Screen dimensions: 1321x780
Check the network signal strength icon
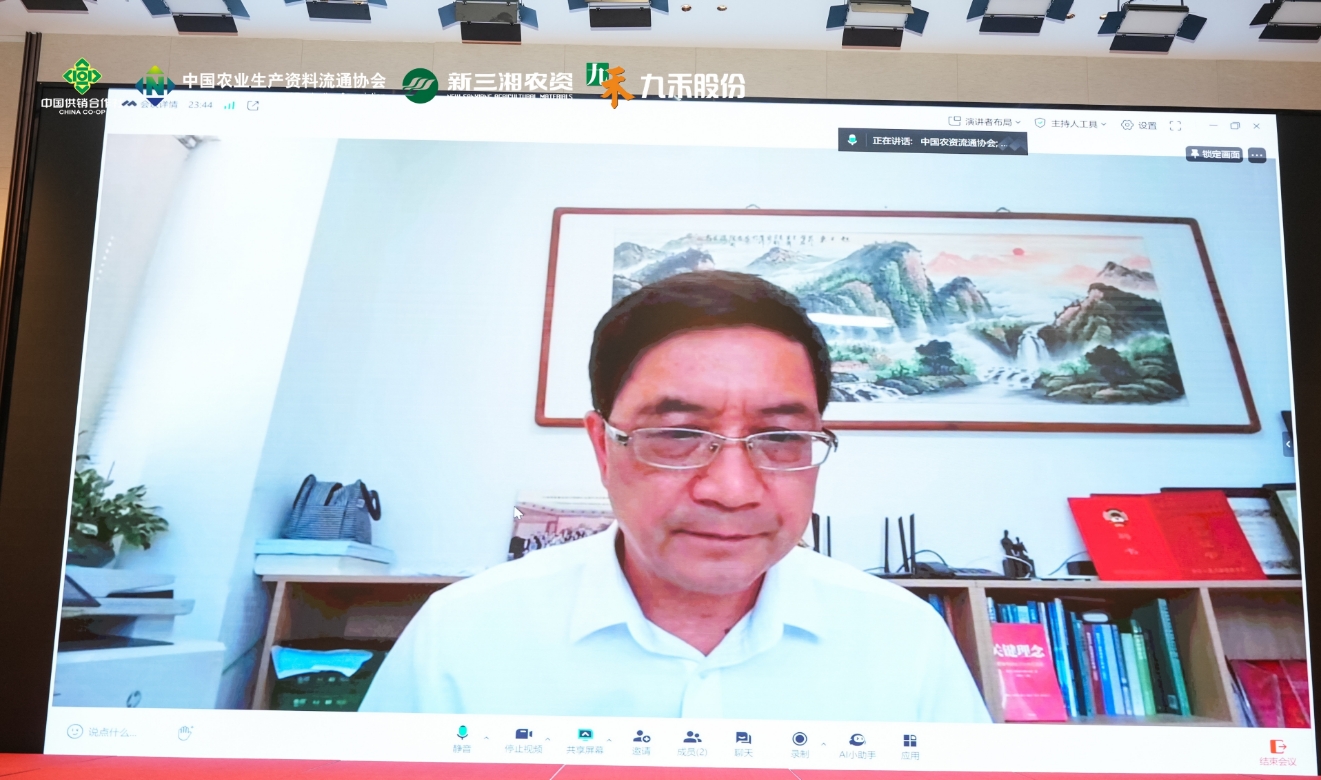230,104
